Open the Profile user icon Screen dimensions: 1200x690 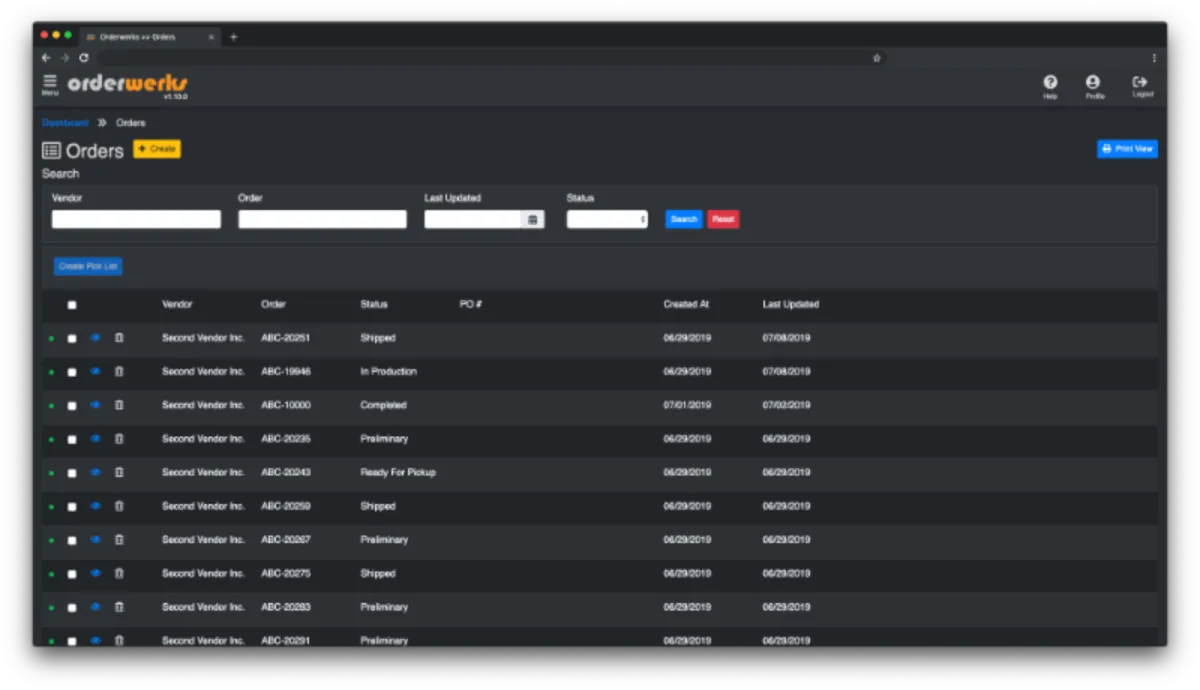(x=1093, y=83)
